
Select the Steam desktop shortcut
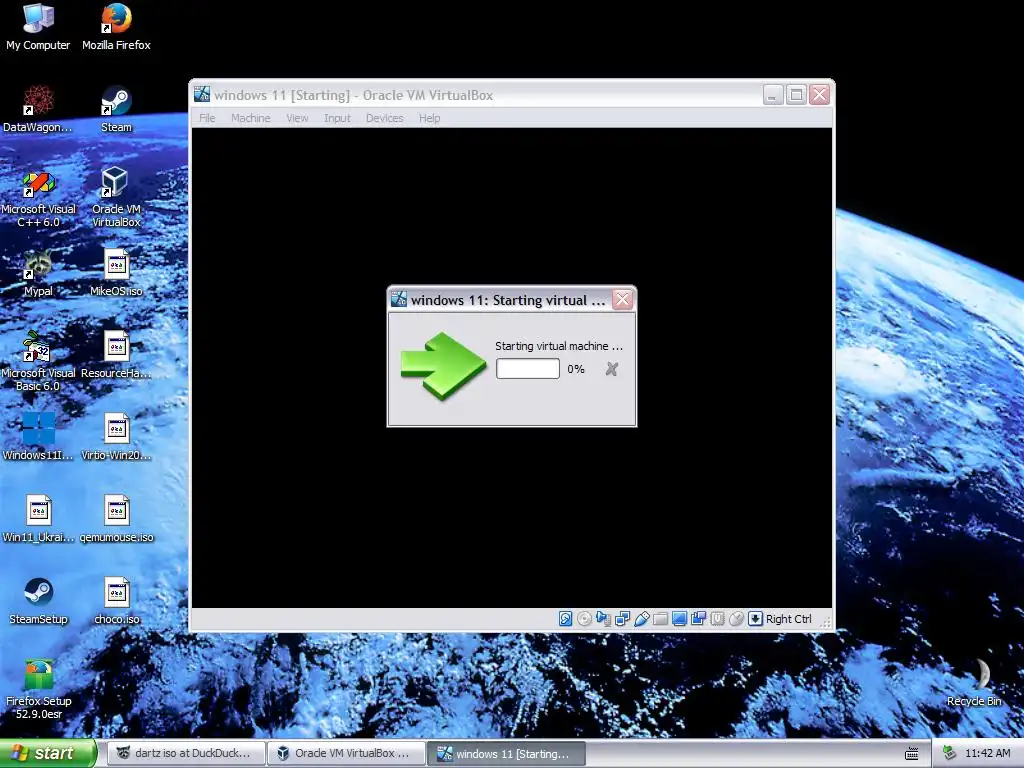click(116, 109)
